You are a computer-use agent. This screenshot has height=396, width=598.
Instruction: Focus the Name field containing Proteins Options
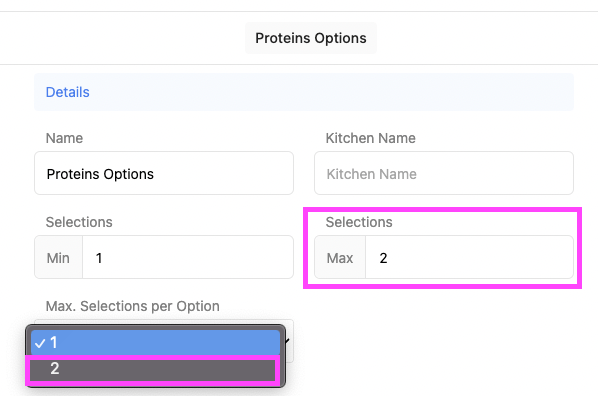click(x=164, y=173)
